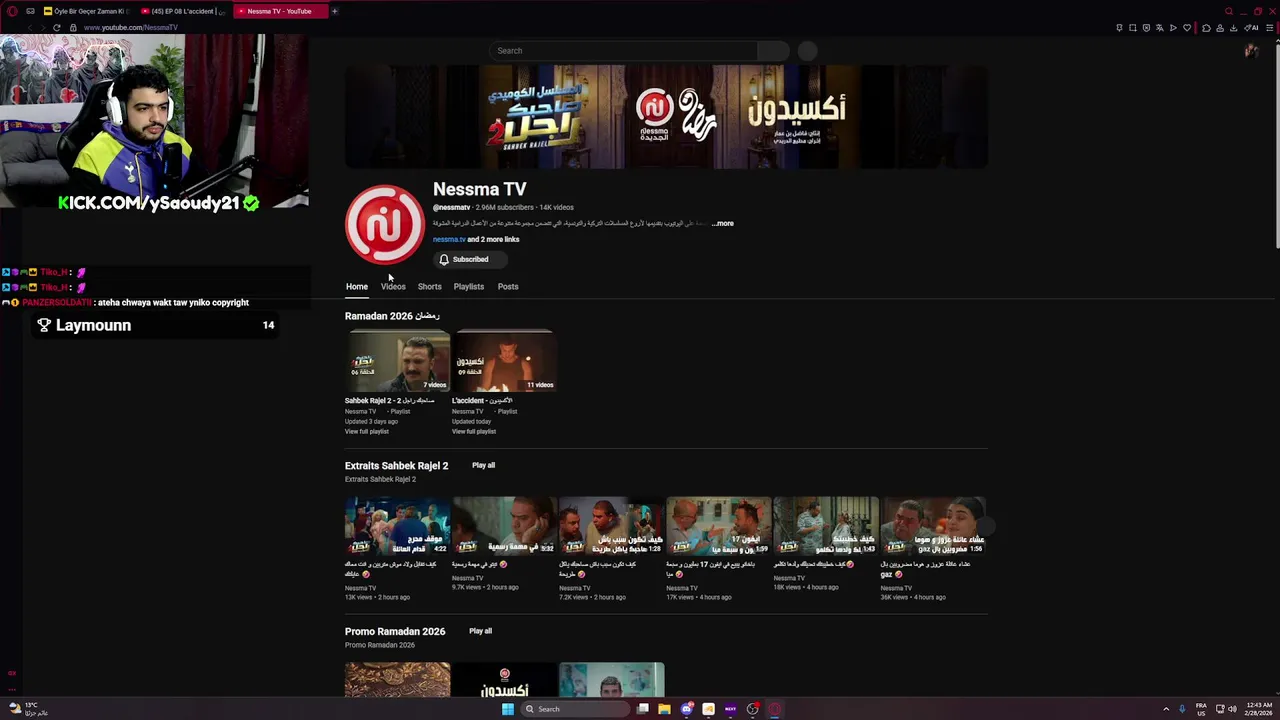This screenshot has height=720, width=1280.
Task: Open new tab with plus icon
Action: click(335, 11)
